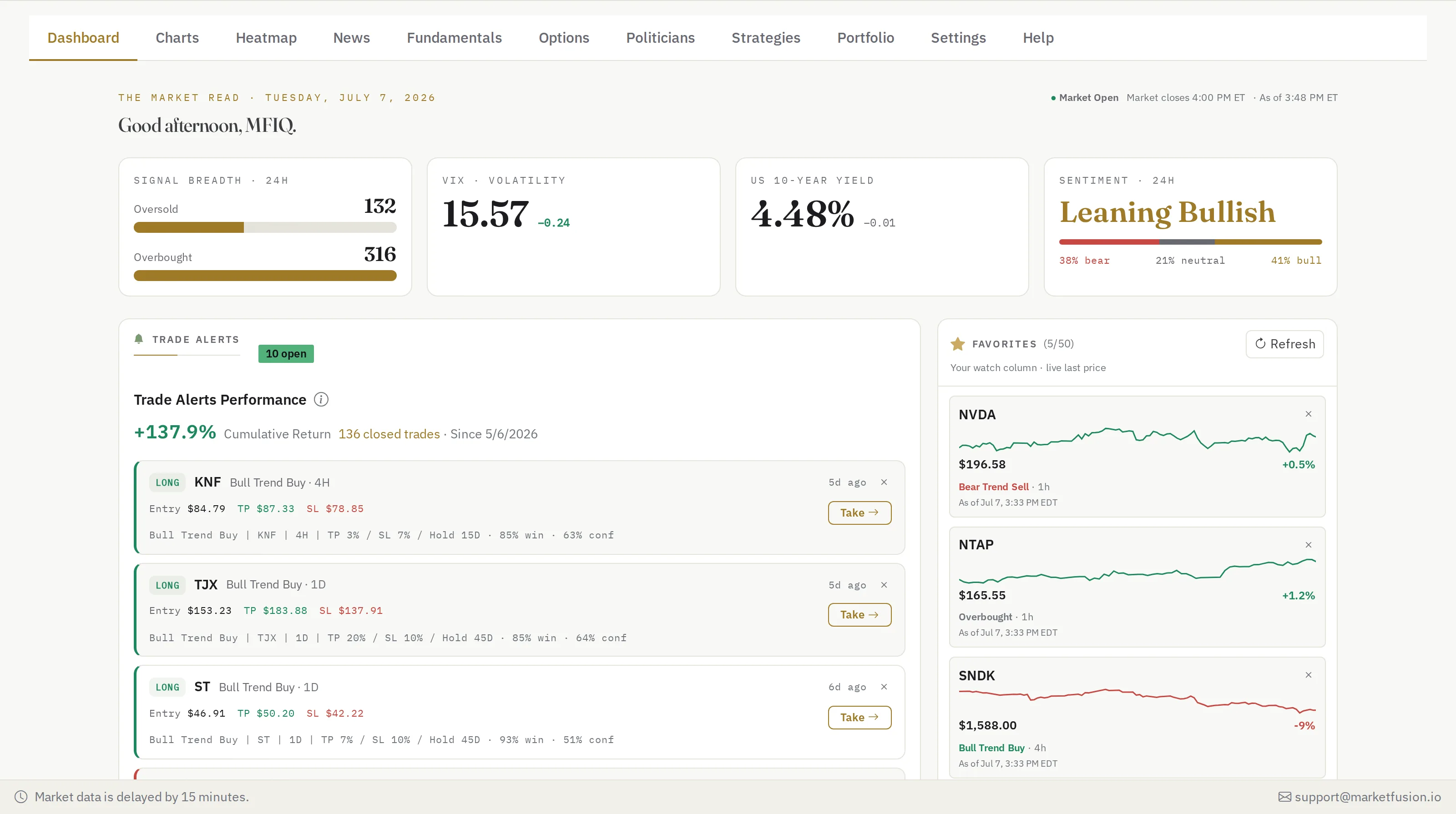Click the delayed data clock icon
Viewport: 1456px width, 814px height.
(x=21, y=797)
